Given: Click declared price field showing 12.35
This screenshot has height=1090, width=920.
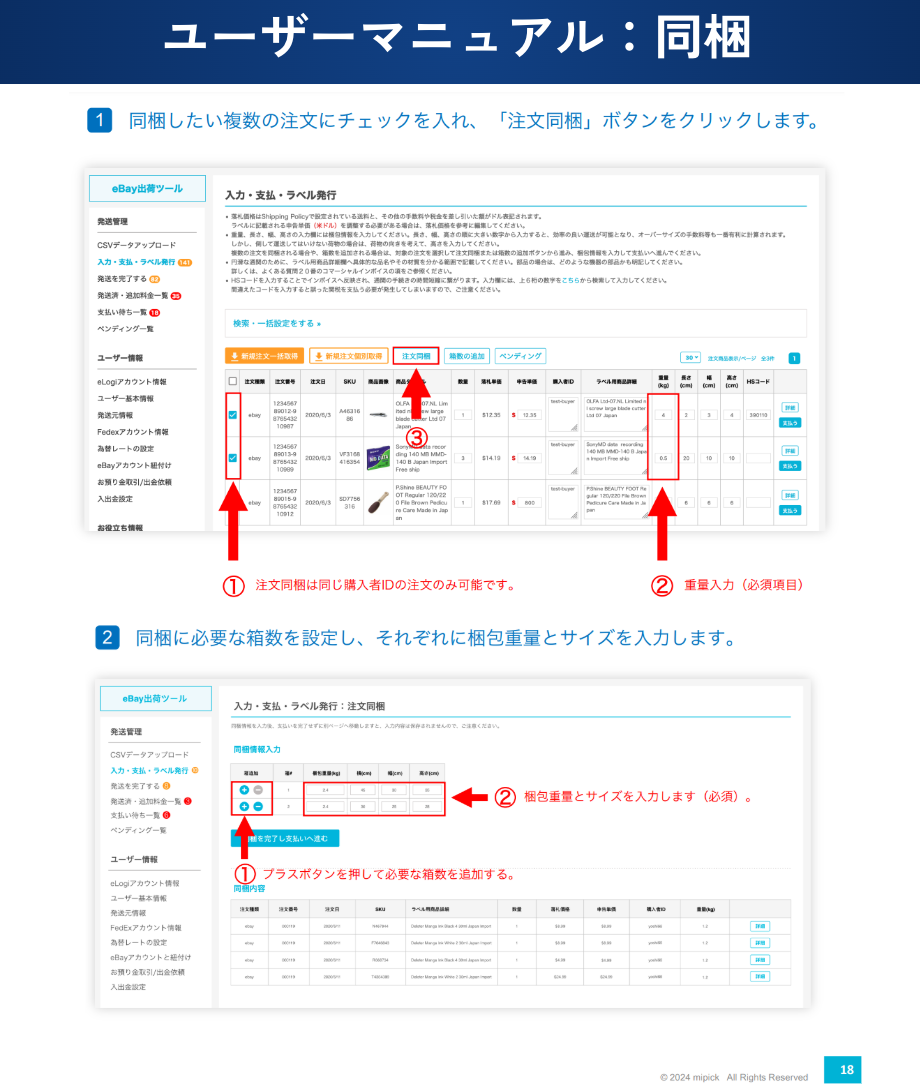Looking at the screenshot, I should click(529, 415).
